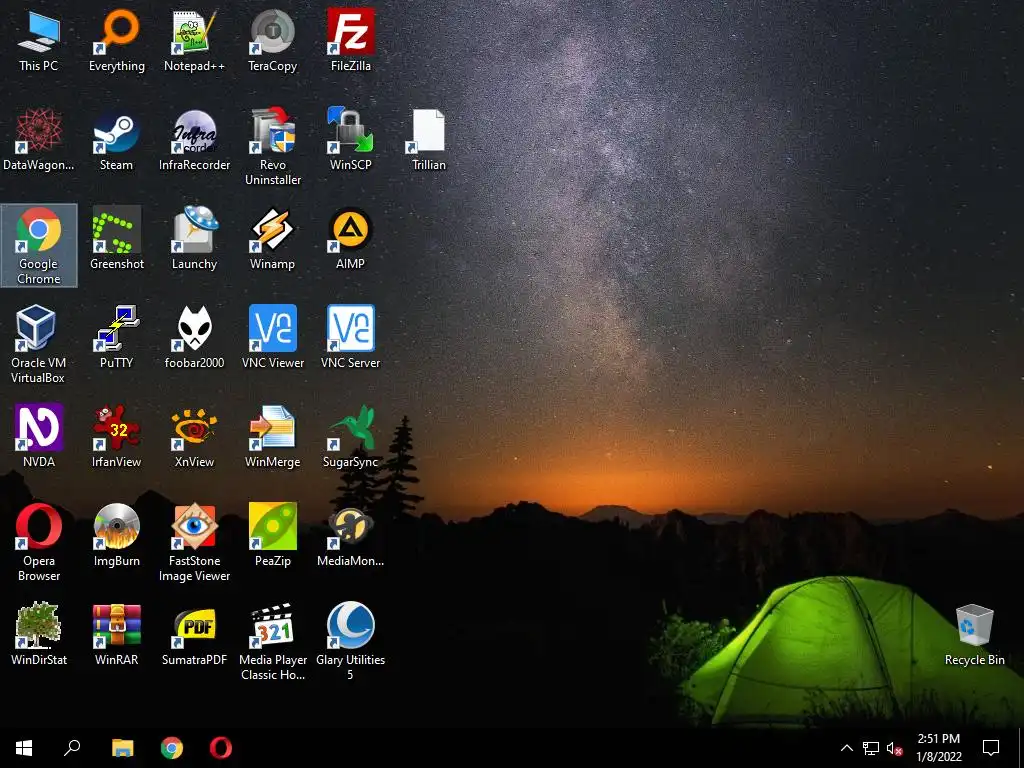Click the FileZilla desktop icon

click(x=351, y=40)
